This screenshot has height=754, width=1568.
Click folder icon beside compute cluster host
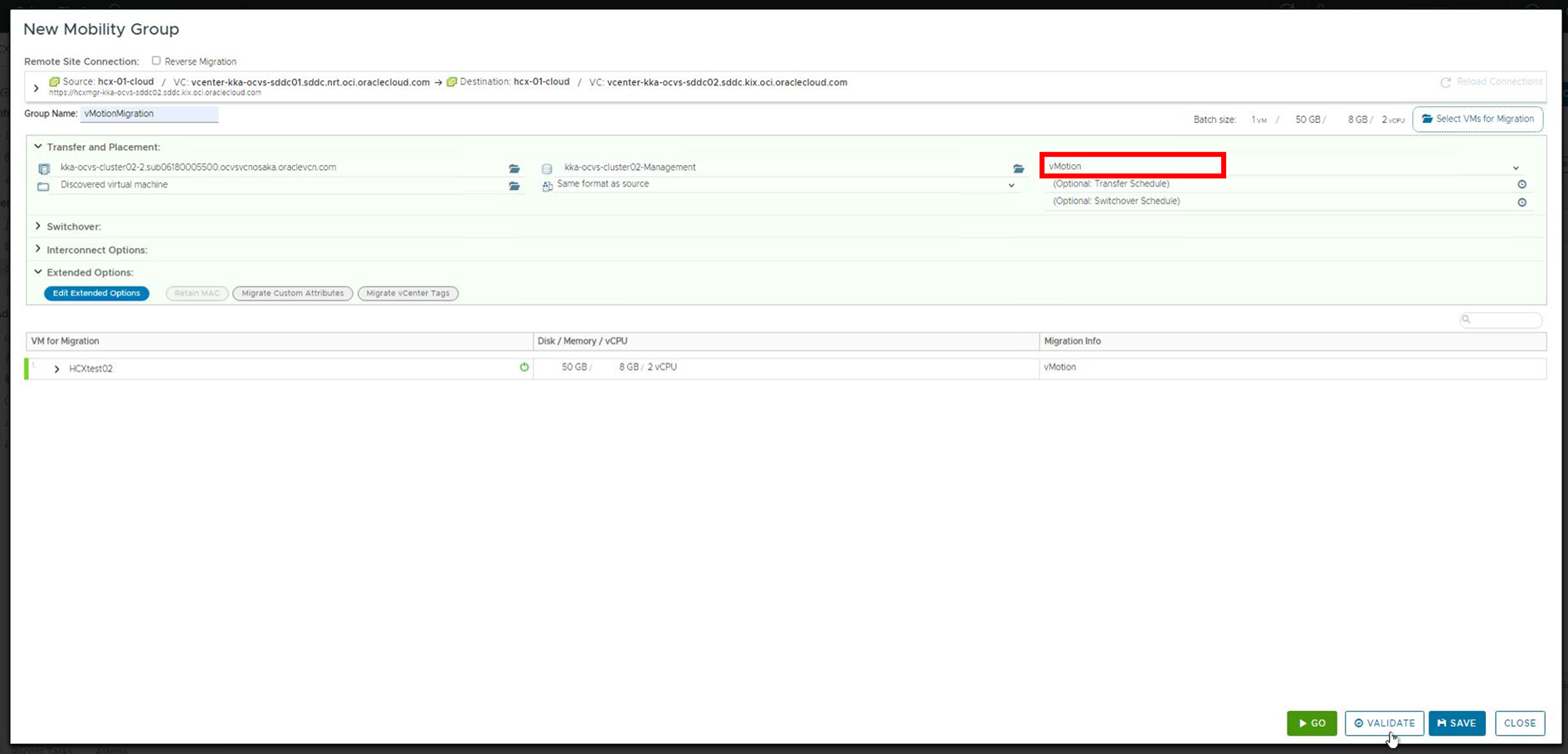514,168
